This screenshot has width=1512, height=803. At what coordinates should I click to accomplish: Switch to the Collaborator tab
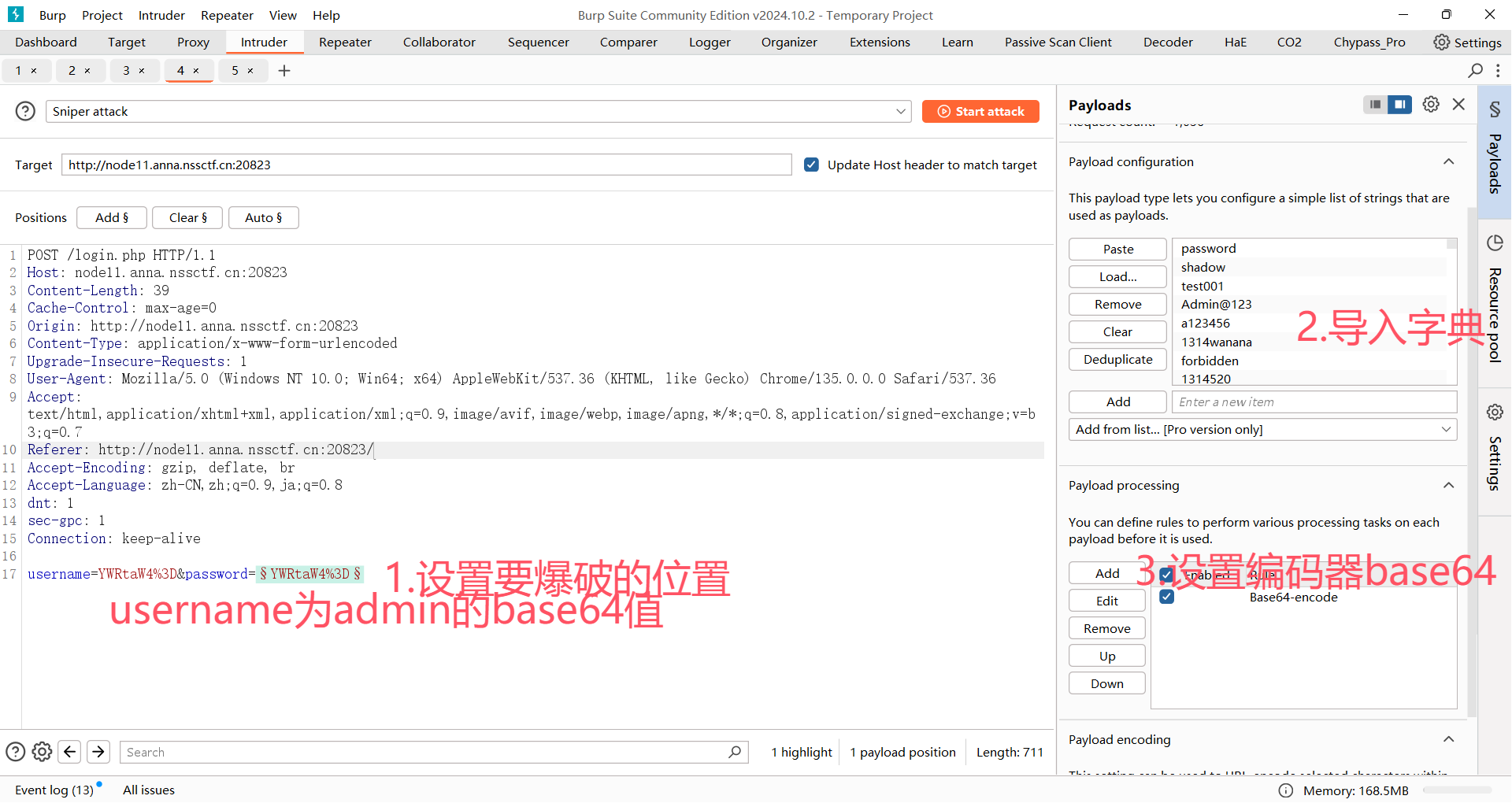439,43
